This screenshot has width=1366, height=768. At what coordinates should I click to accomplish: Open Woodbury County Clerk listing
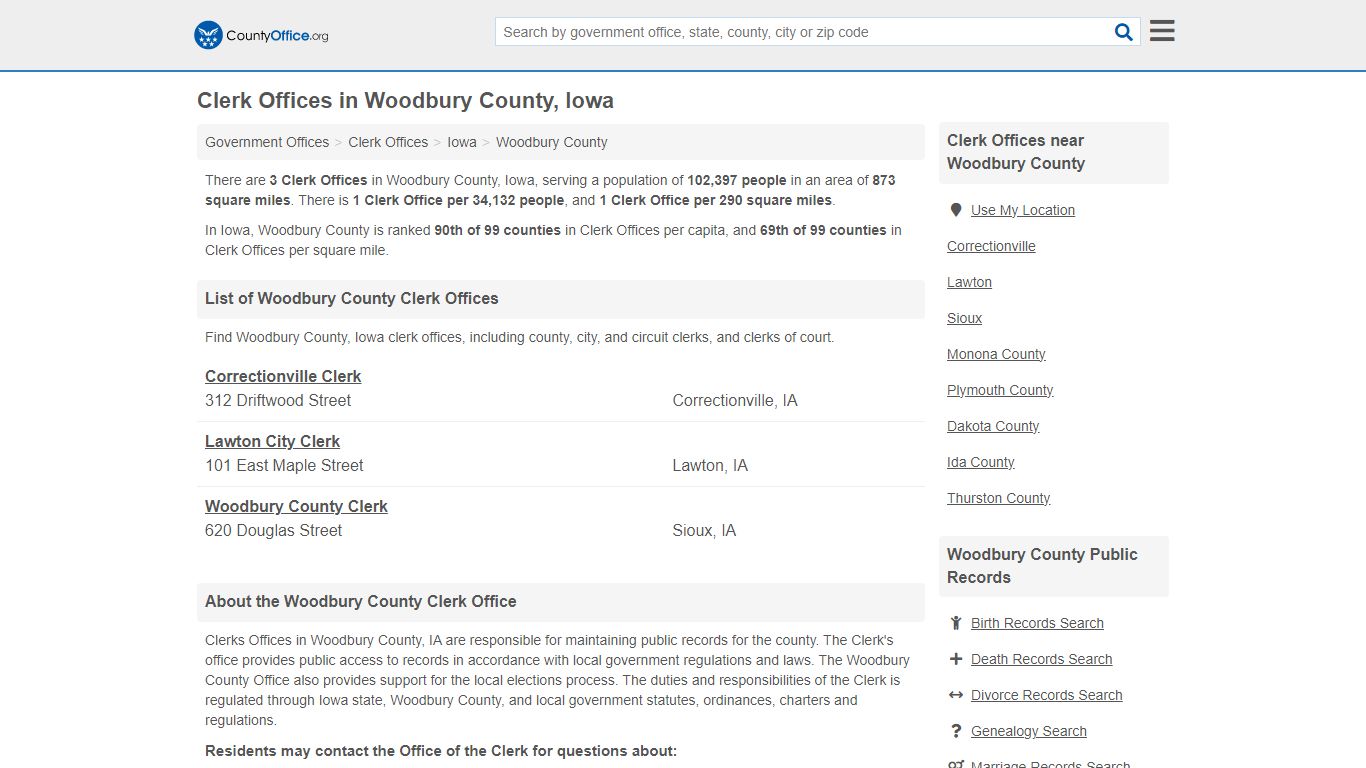coord(296,506)
